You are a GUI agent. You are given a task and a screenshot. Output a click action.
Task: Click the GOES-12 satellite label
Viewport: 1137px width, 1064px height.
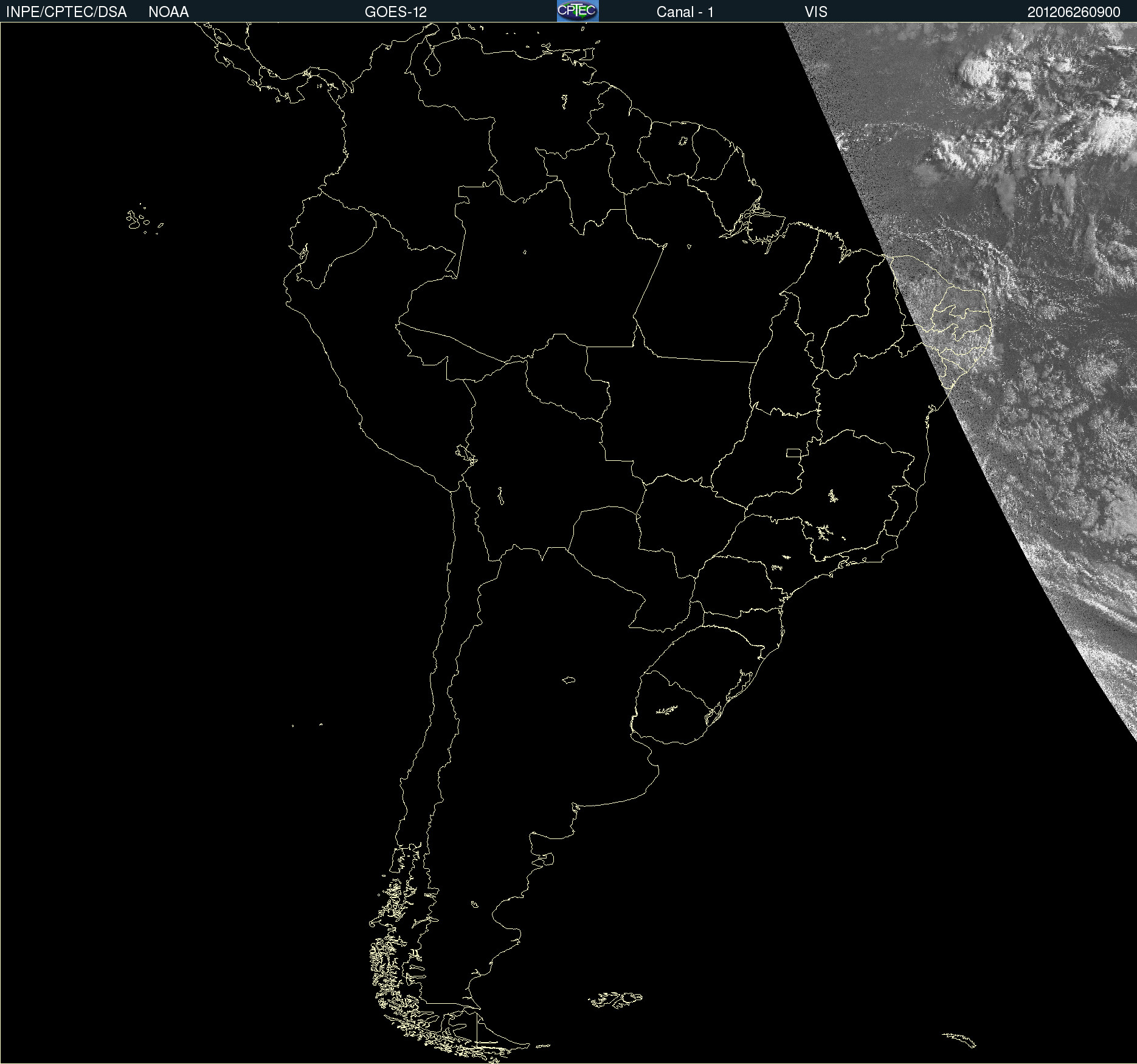(x=396, y=12)
